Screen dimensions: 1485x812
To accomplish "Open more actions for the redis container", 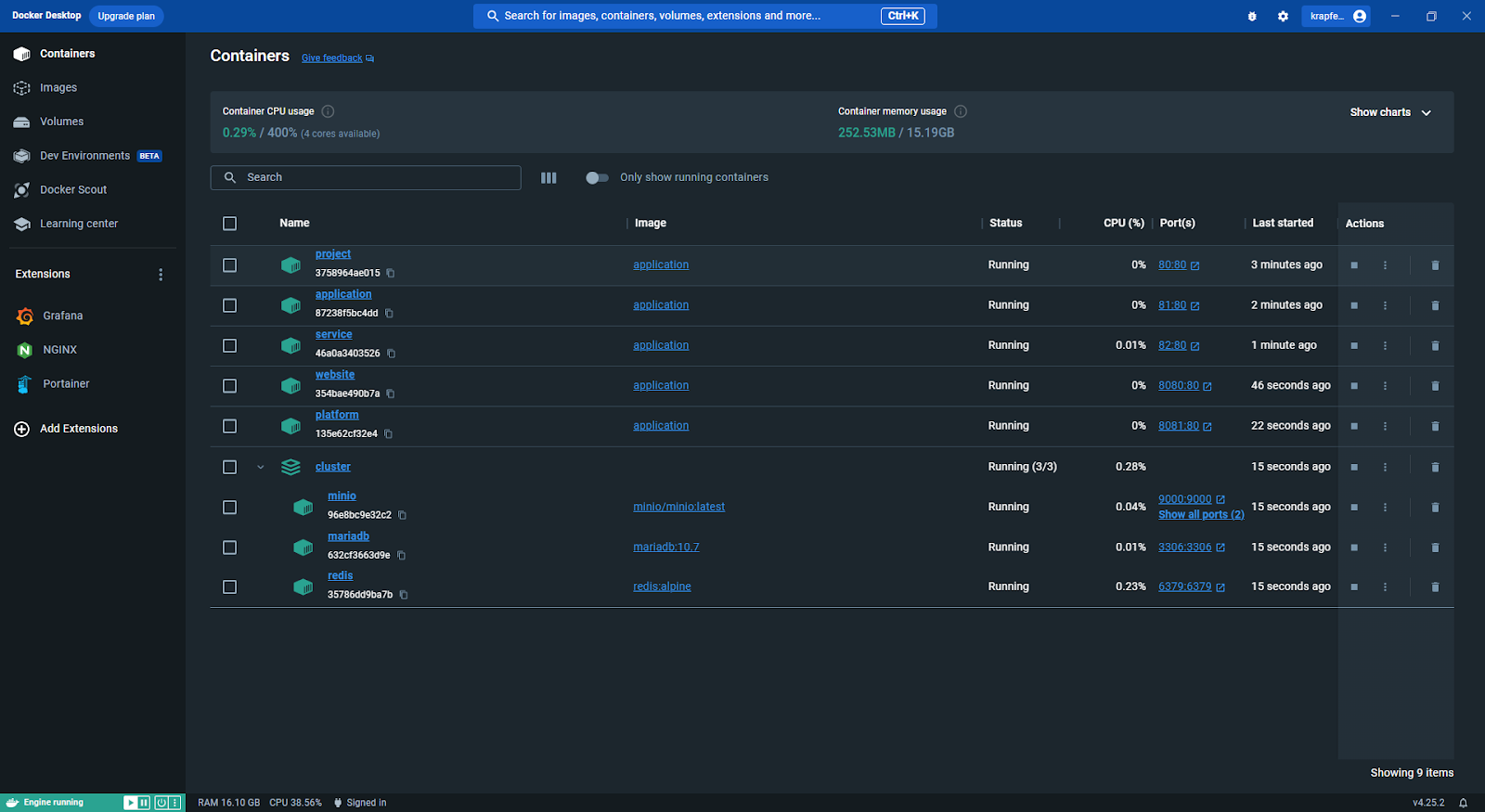I will click(x=1385, y=586).
